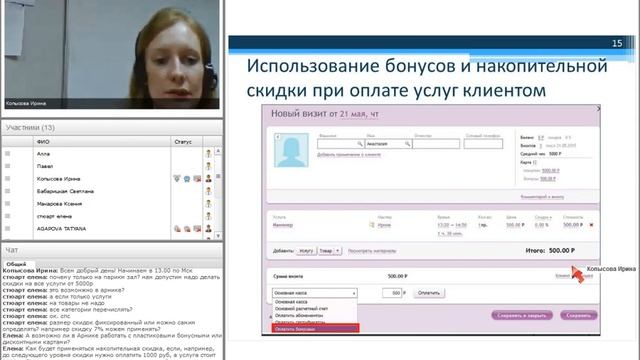640x360 pixels.
Task: Add a product with the Товар button
Action: pyautogui.click(x=326, y=251)
